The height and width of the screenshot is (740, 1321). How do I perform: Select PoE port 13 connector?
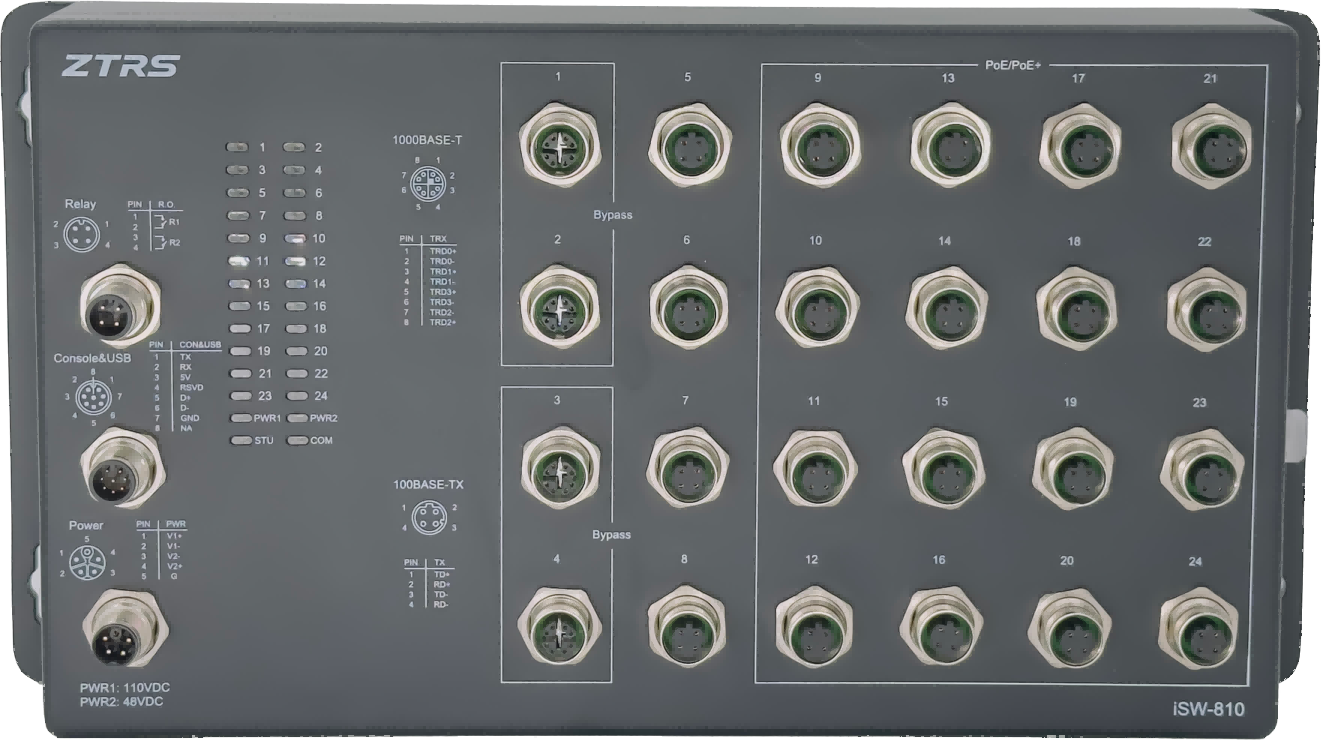coord(950,145)
